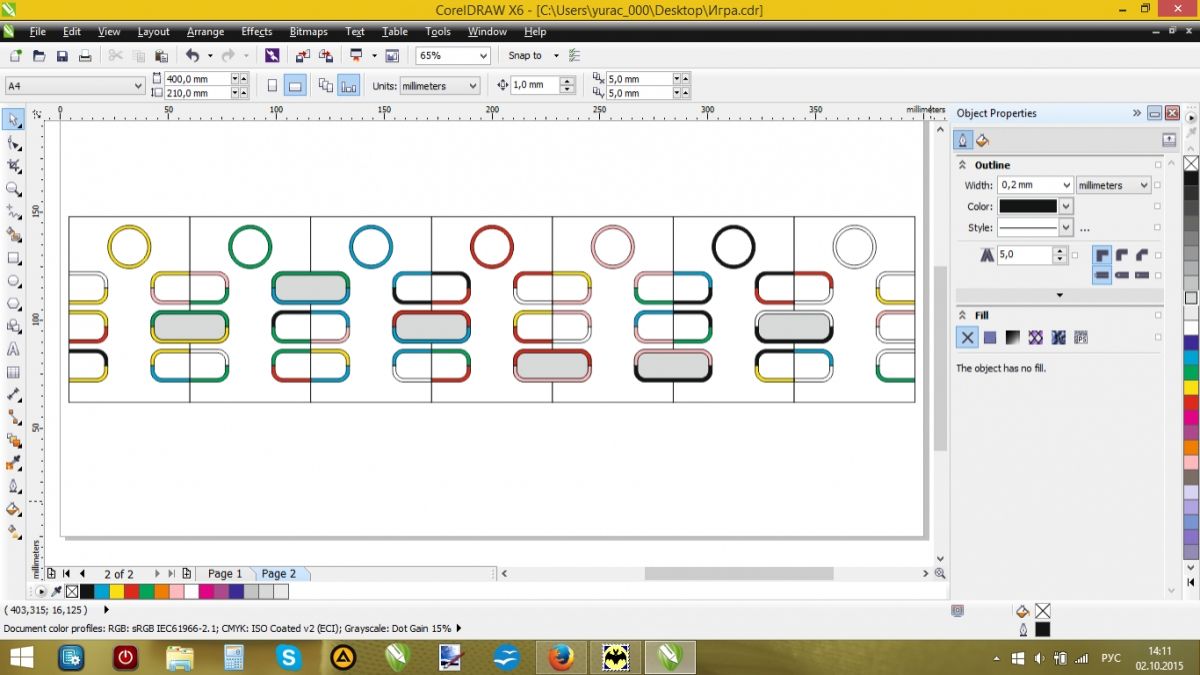Select the Rectangle tool
The height and width of the screenshot is (675, 1200).
14,258
